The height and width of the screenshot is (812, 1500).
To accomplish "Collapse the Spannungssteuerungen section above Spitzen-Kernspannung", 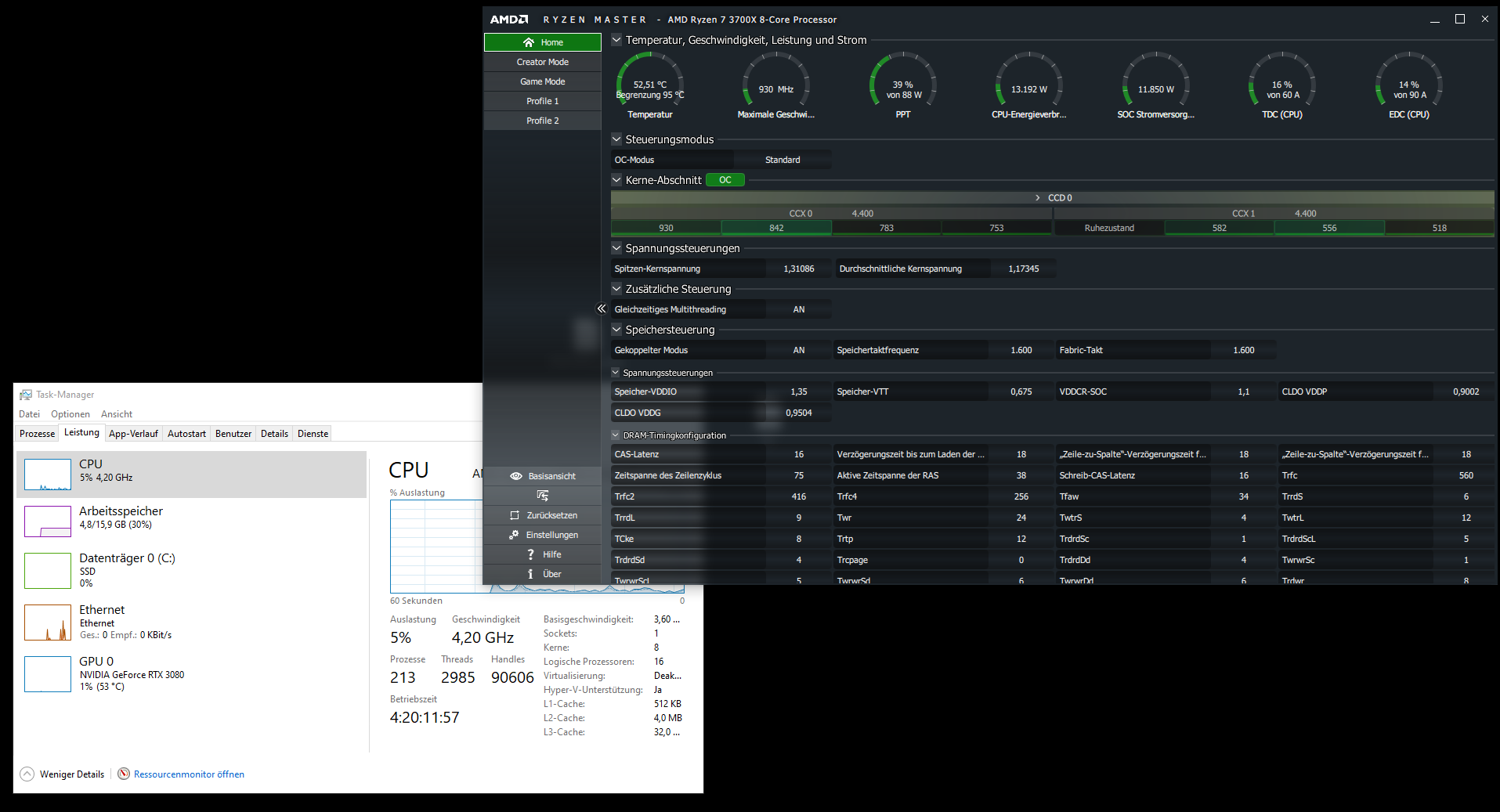I will 616,248.
